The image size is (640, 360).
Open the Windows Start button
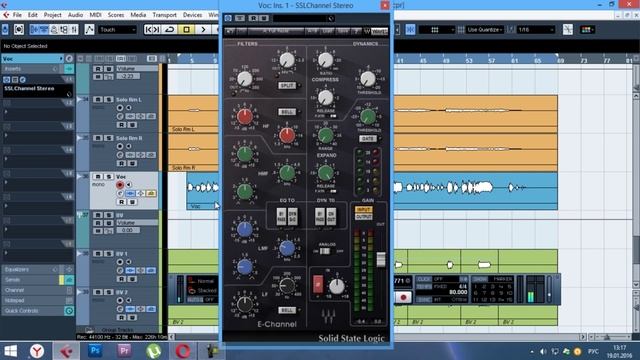click(x=10, y=351)
